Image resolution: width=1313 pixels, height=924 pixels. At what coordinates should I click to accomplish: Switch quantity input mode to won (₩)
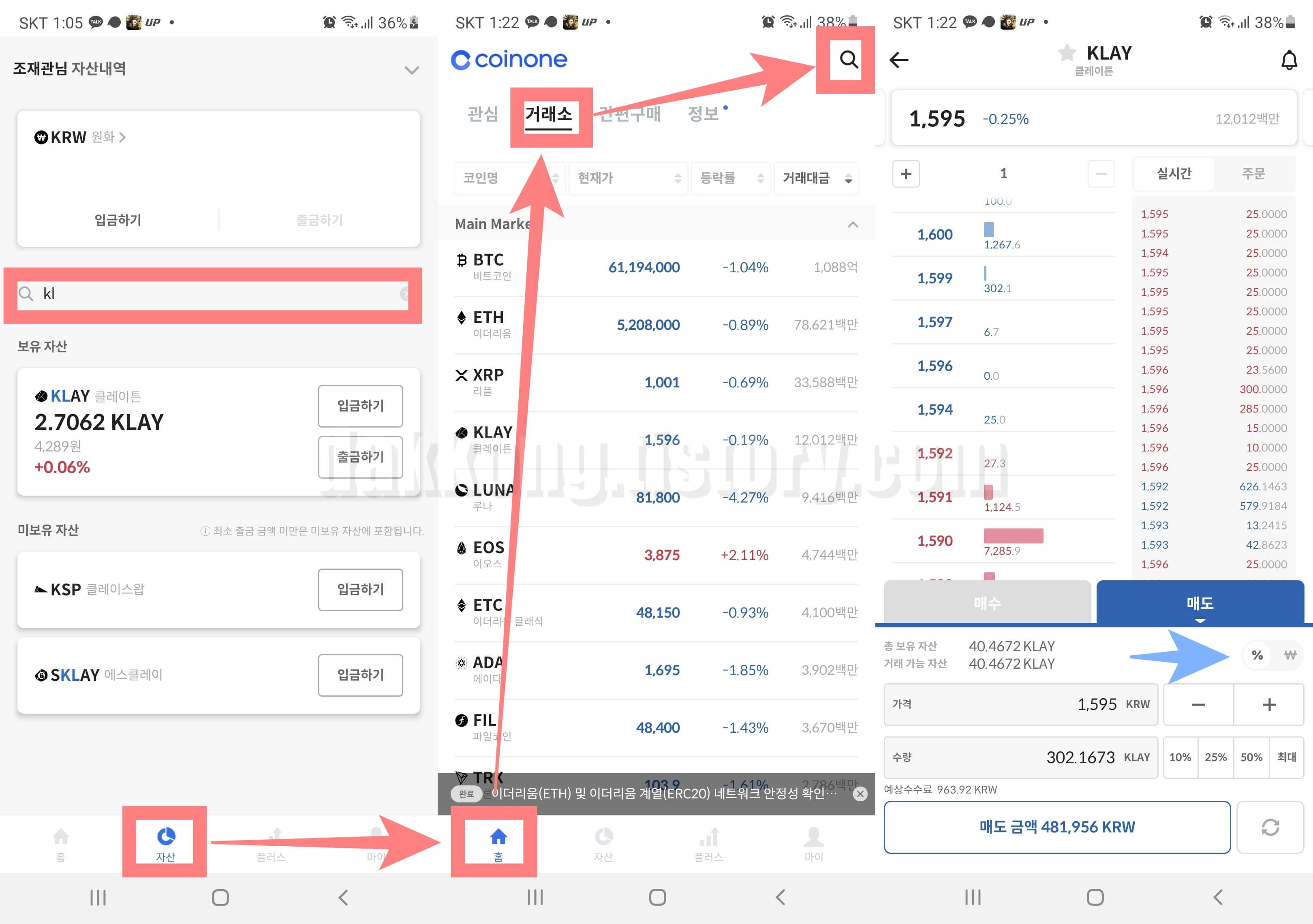coord(1290,655)
